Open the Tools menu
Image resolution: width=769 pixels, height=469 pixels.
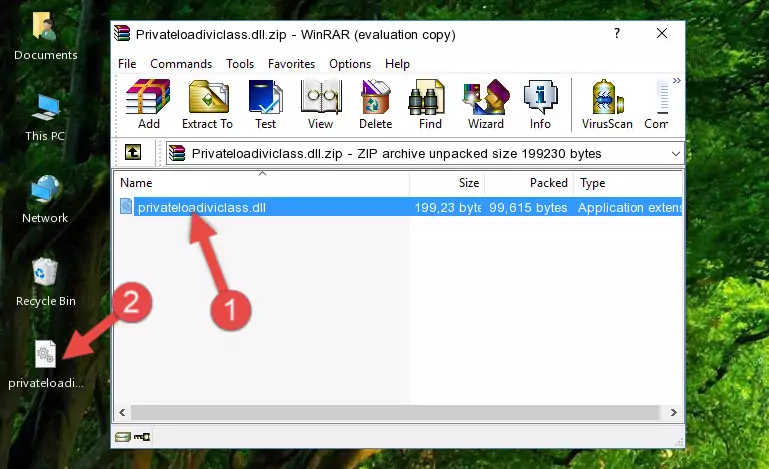point(240,64)
